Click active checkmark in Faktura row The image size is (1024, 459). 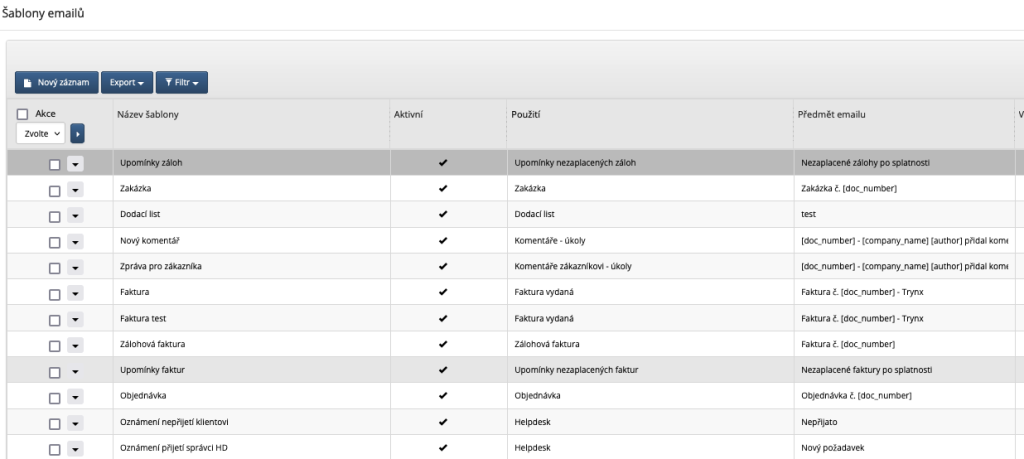[443, 293]
